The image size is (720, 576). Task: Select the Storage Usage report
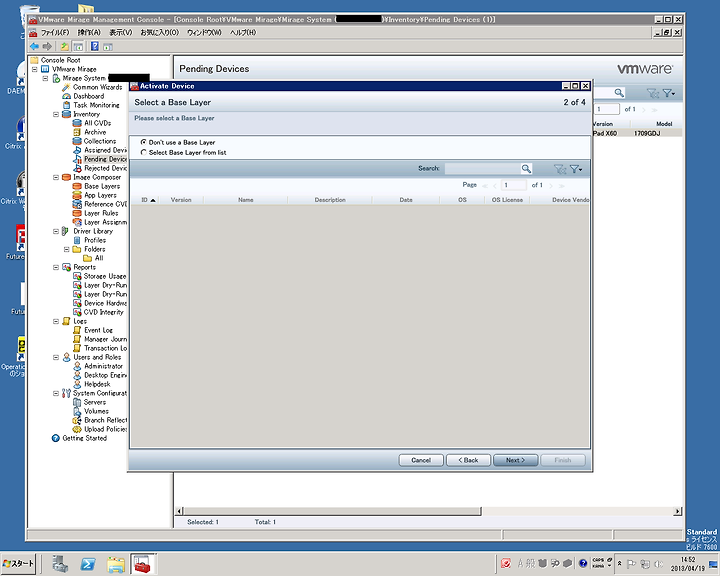(105, 276)
